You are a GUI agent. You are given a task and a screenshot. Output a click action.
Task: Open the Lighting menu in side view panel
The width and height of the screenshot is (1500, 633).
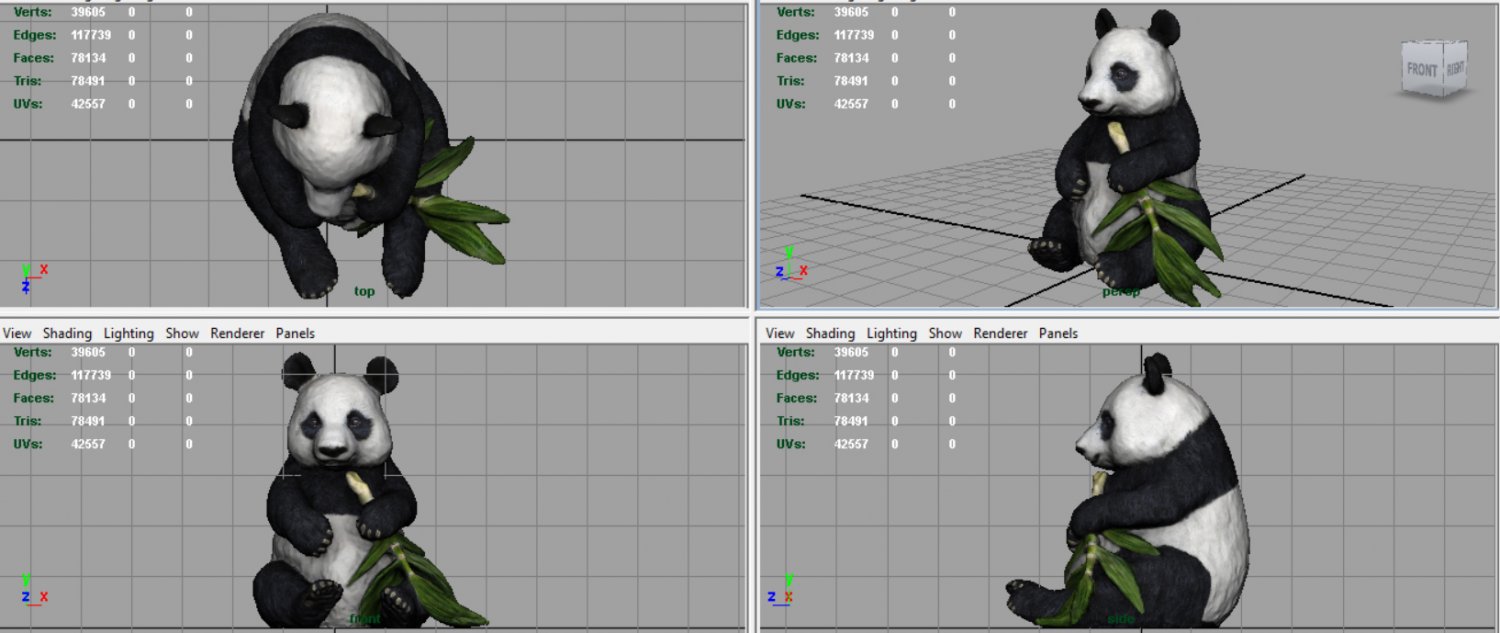[x=892, y=333]
